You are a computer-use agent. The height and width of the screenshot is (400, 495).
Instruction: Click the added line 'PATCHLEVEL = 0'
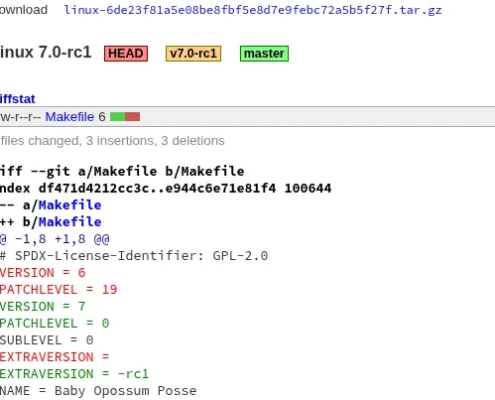[55, 323]
